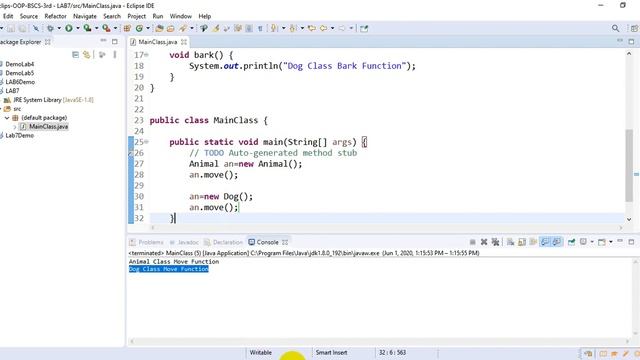
Task: Click Writable status bar entry
Action: pos(260,352)
